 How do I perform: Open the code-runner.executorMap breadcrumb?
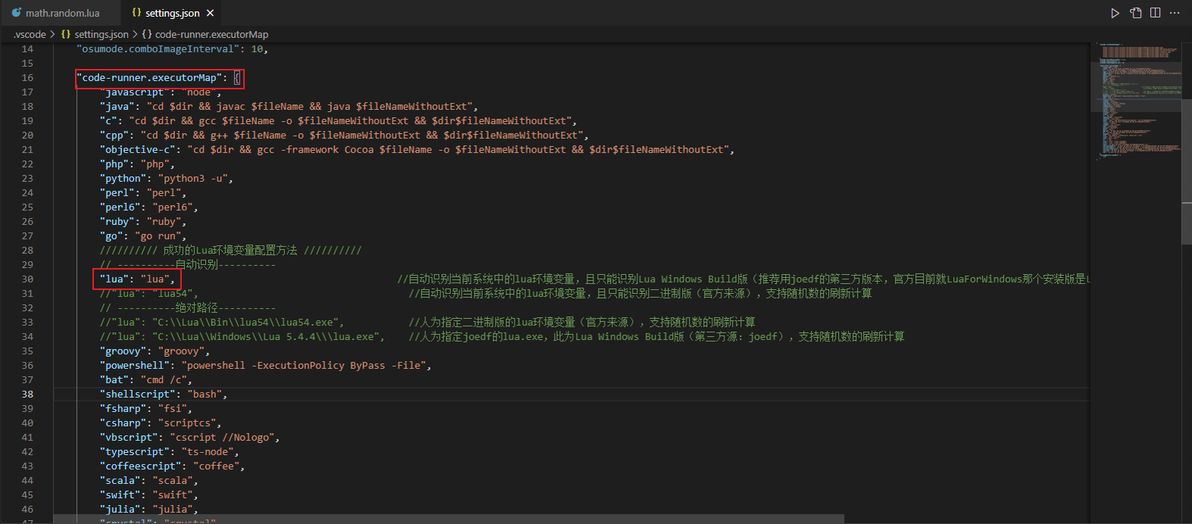204,34
